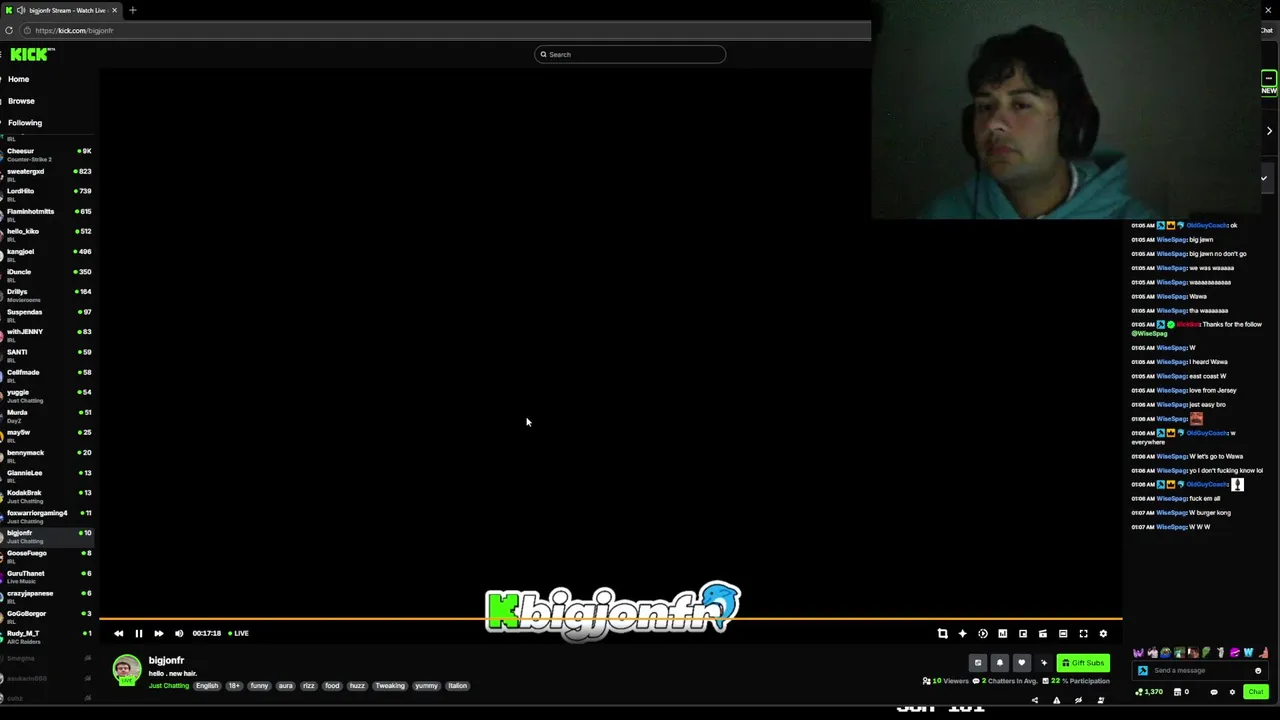
Task: Click the browser address bar URL
Action: (x=74, y=31)
